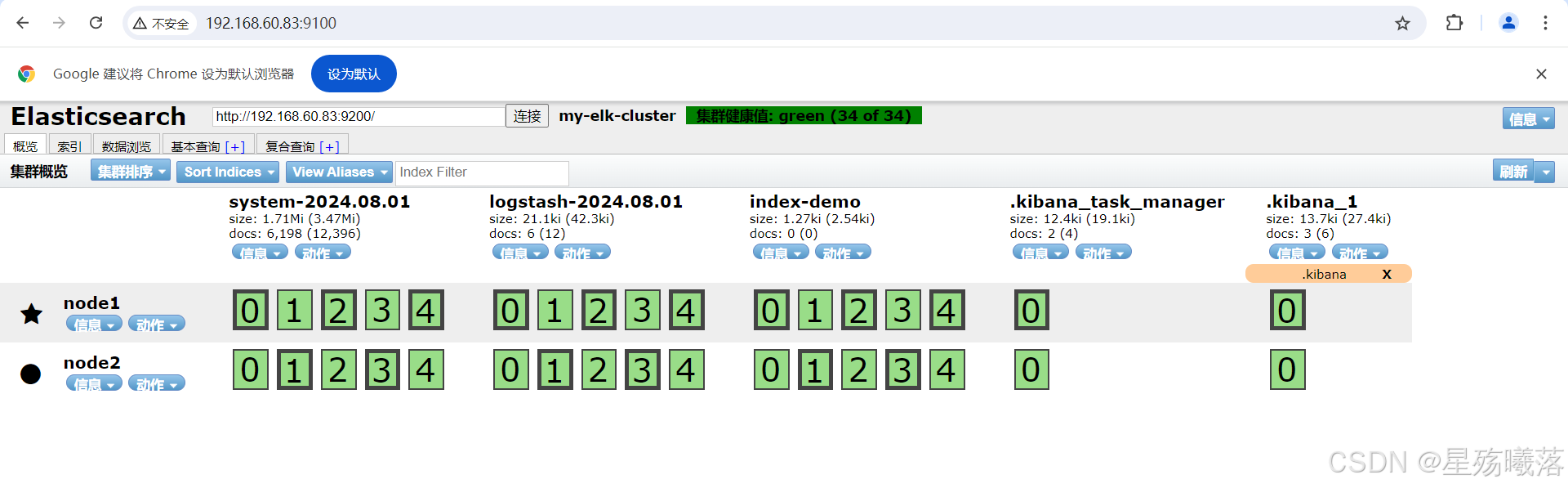Viewport: 1568px width, 488px height.
Task: Click the 连接 connect button
Action: 527,116
